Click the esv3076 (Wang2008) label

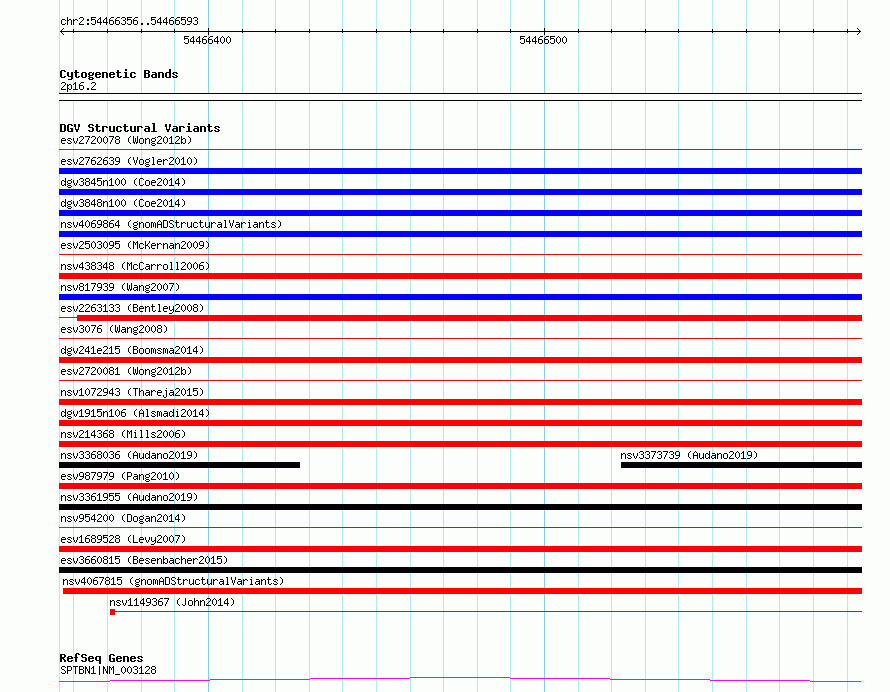point(114,329)
